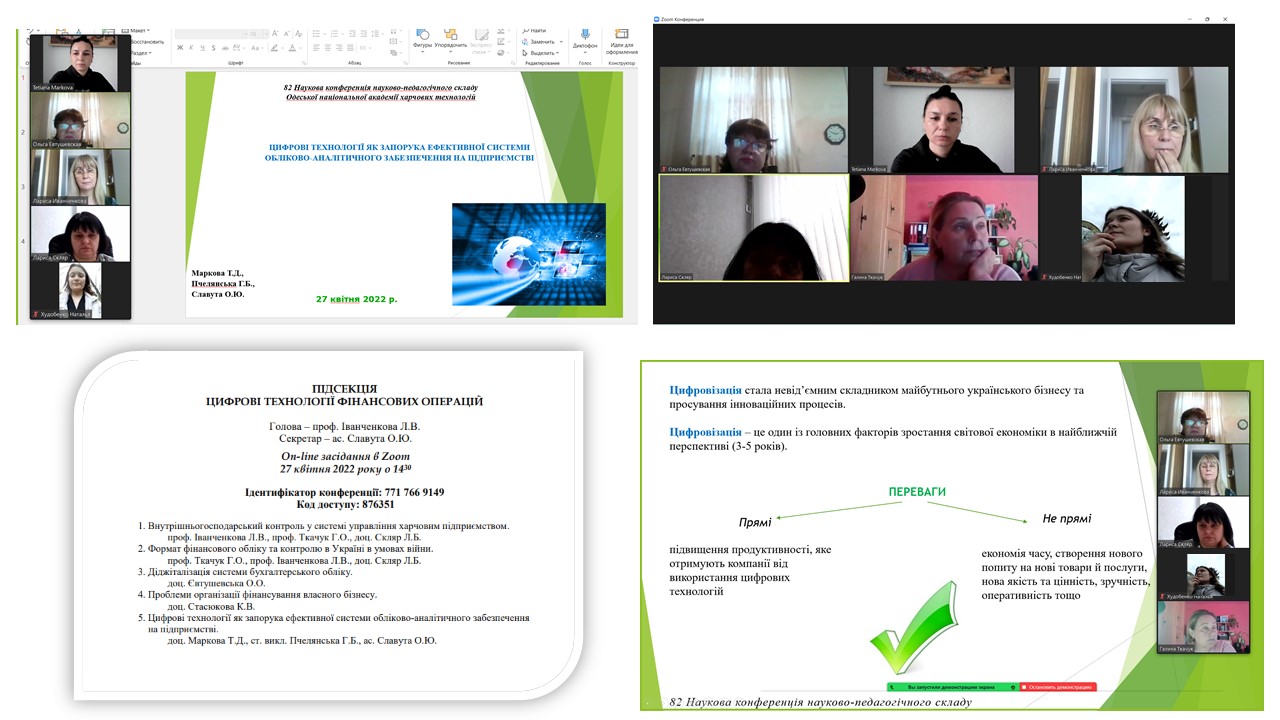Toggle underline (Ч) in PowerPoint ribbon

(203, 48)
